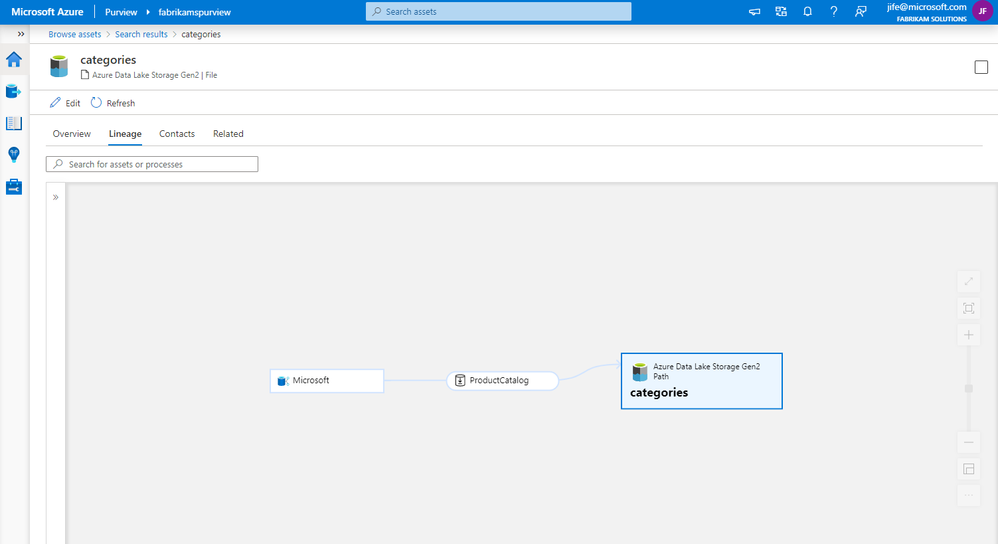
Task: Click the categories asset header icon
Action: 59,66
